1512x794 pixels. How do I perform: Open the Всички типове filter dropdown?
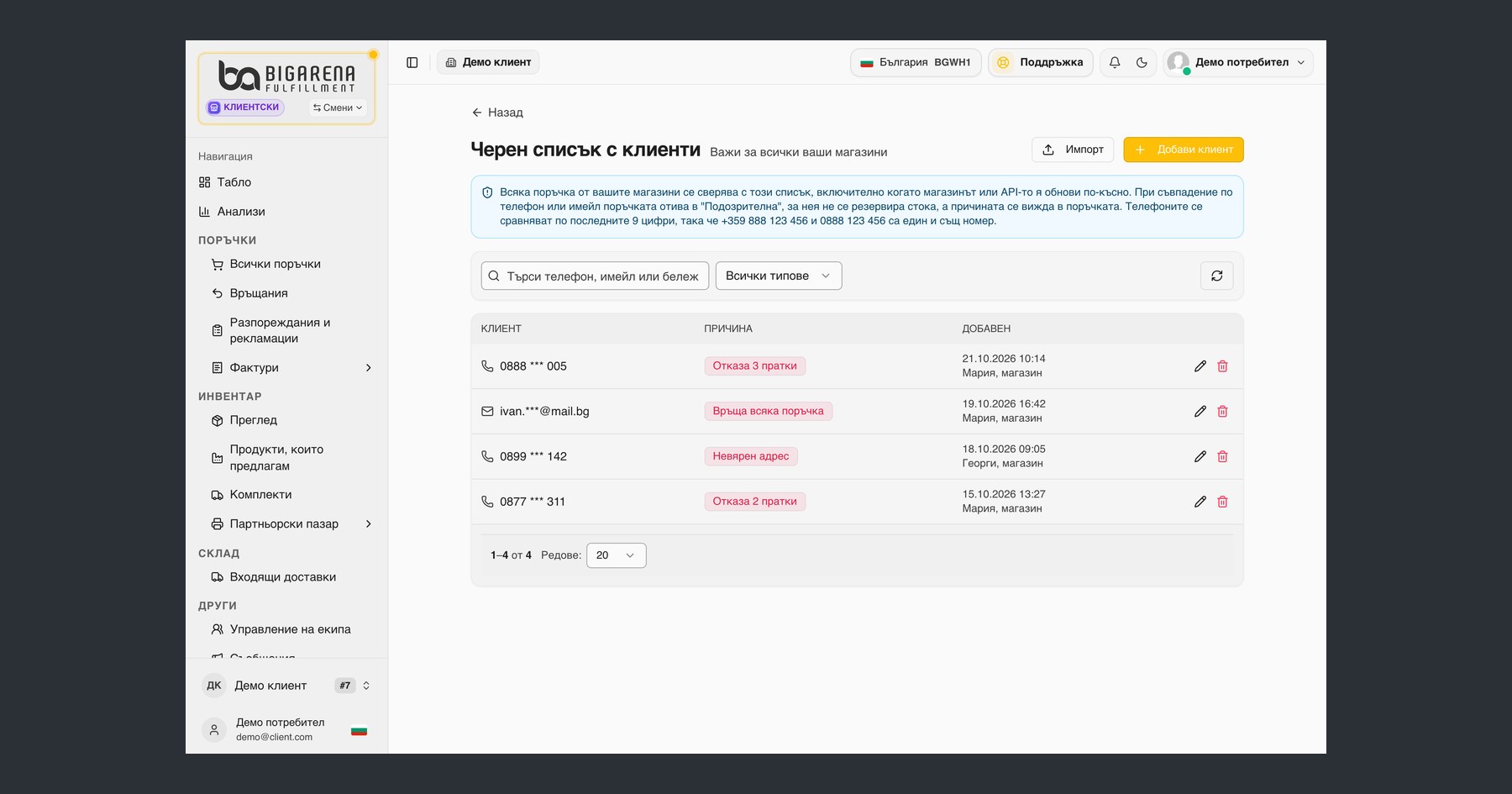tap(779, 276)
